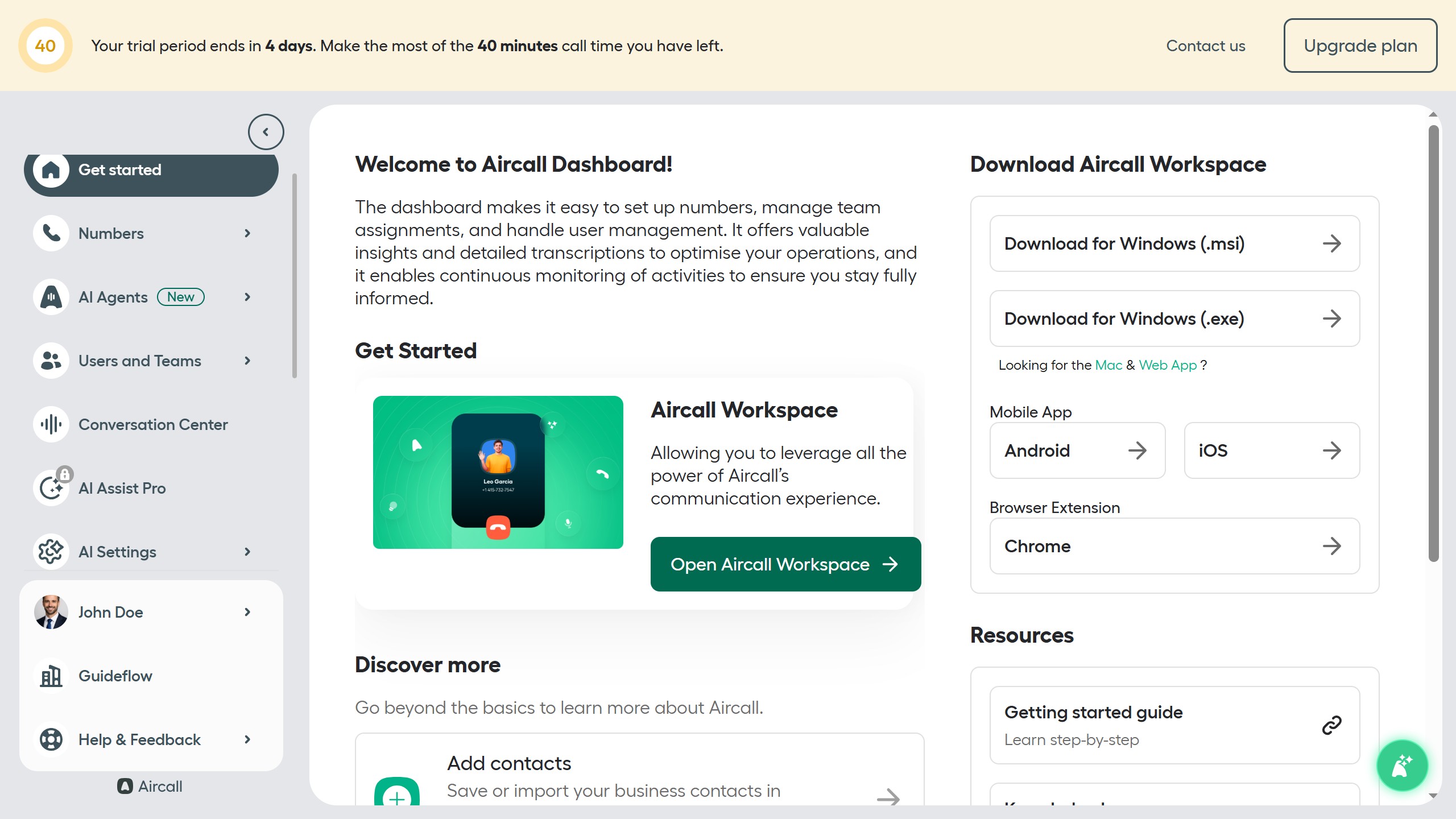Expand the Users and Teams chevron
Viewport: 1456px width, 819px height.
tap(247, 361)
